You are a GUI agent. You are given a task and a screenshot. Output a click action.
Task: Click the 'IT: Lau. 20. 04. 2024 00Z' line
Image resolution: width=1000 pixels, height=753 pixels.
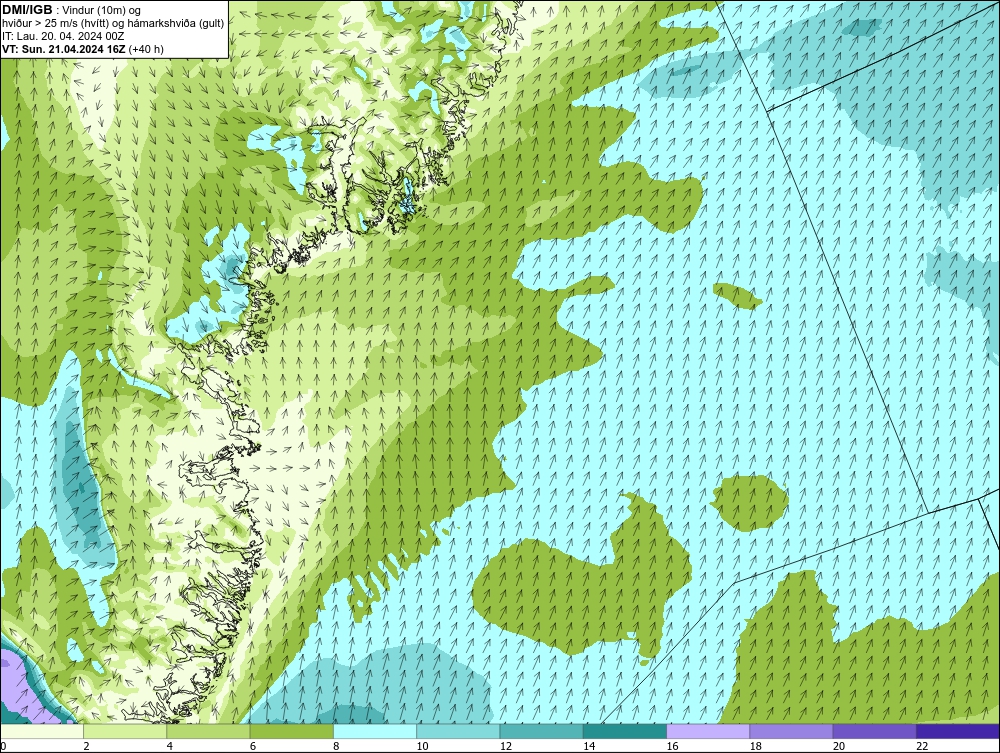click(x=64, y=36)
